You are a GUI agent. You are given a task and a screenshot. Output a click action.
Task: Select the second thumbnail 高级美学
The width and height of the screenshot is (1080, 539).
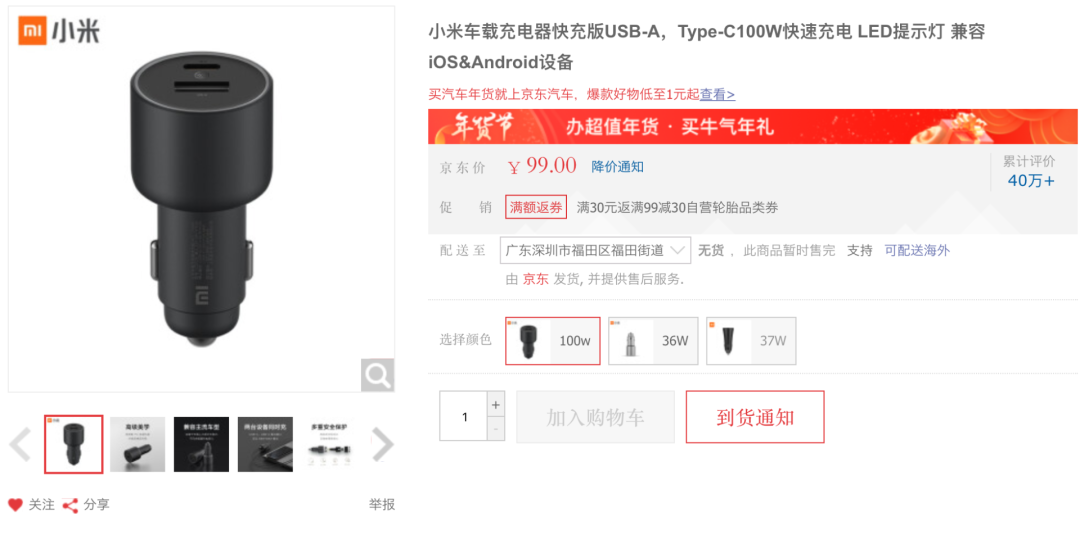[138, 445]
